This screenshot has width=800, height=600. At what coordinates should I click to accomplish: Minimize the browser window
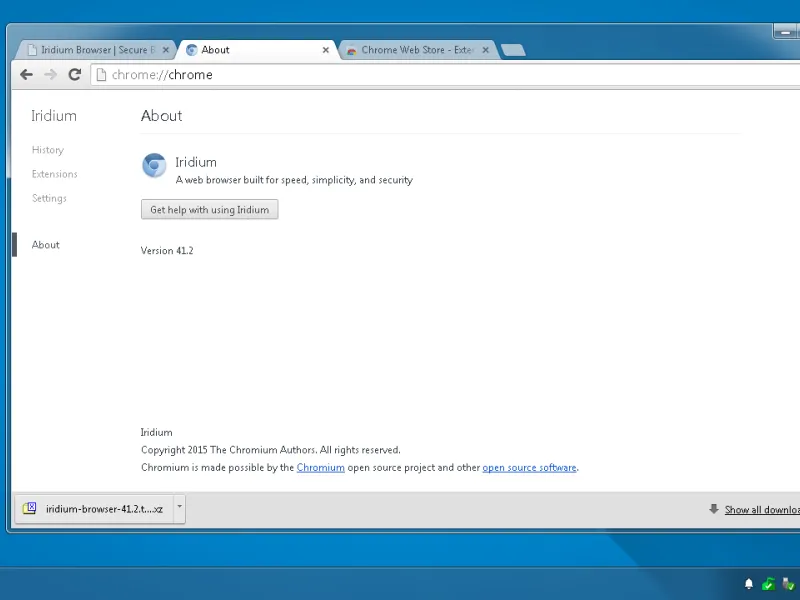point(786,32)
